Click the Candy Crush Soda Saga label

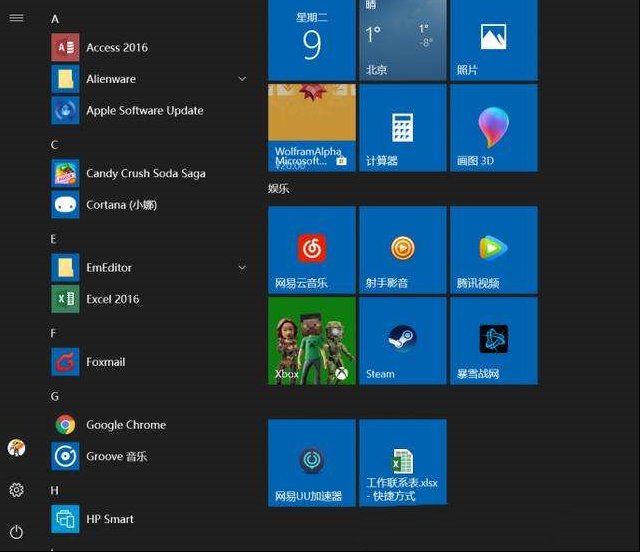pos(146,174)
